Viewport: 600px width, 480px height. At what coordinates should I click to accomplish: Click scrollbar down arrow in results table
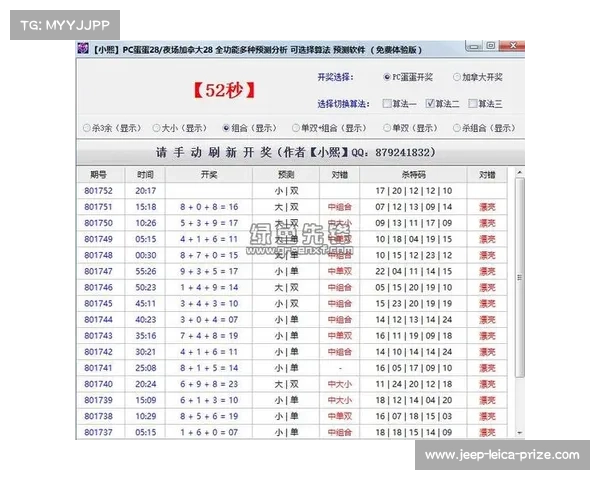[520, 433]
